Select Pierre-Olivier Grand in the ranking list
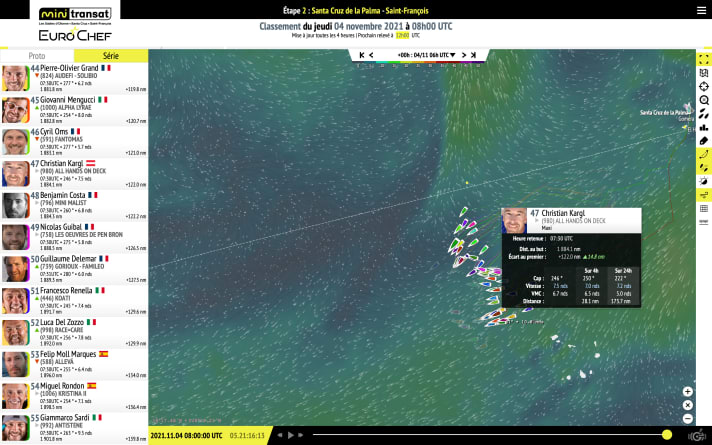Viewport: 712px width, 445px height. [x=74, y=78]
